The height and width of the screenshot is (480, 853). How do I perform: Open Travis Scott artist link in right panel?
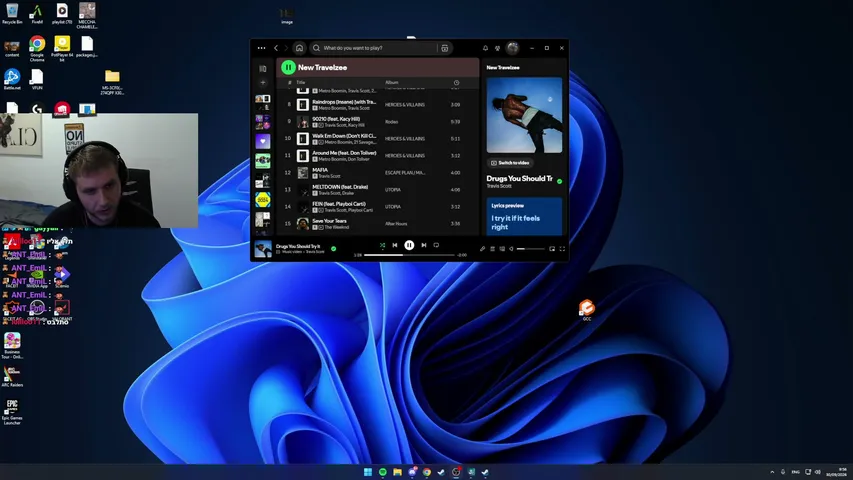499,186
